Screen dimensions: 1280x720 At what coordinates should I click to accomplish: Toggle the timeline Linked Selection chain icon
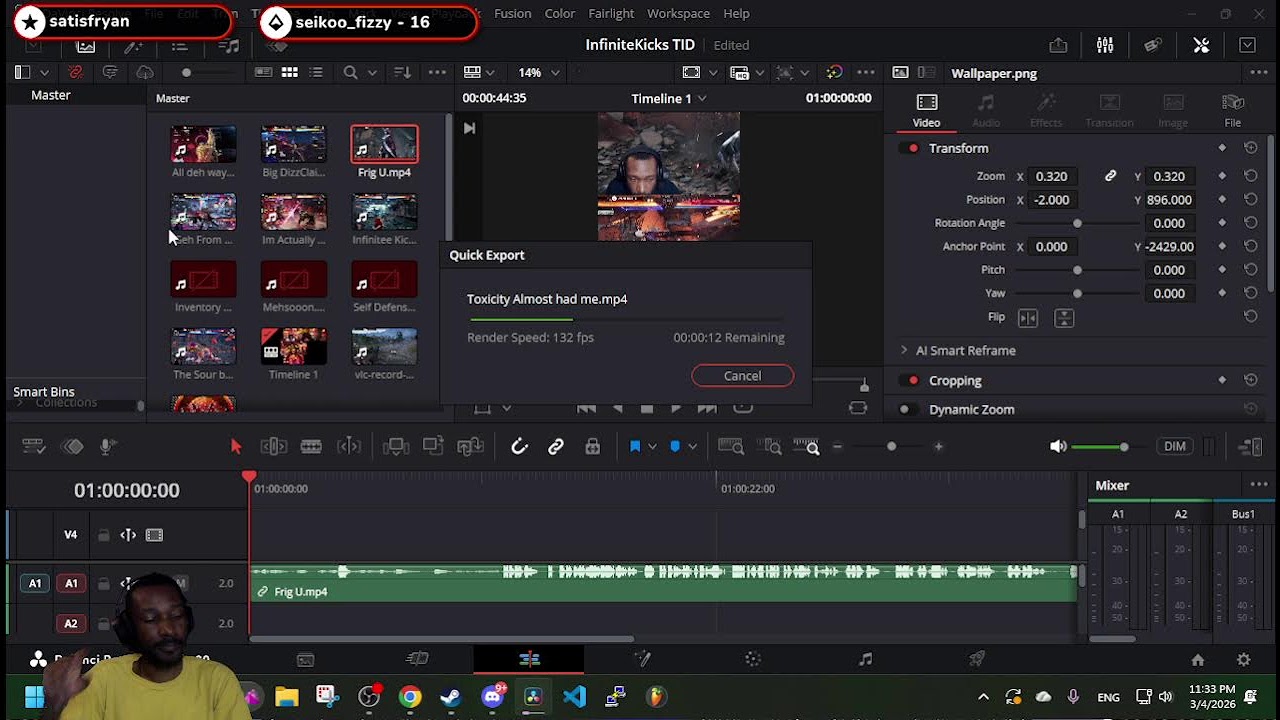point(556,447)
